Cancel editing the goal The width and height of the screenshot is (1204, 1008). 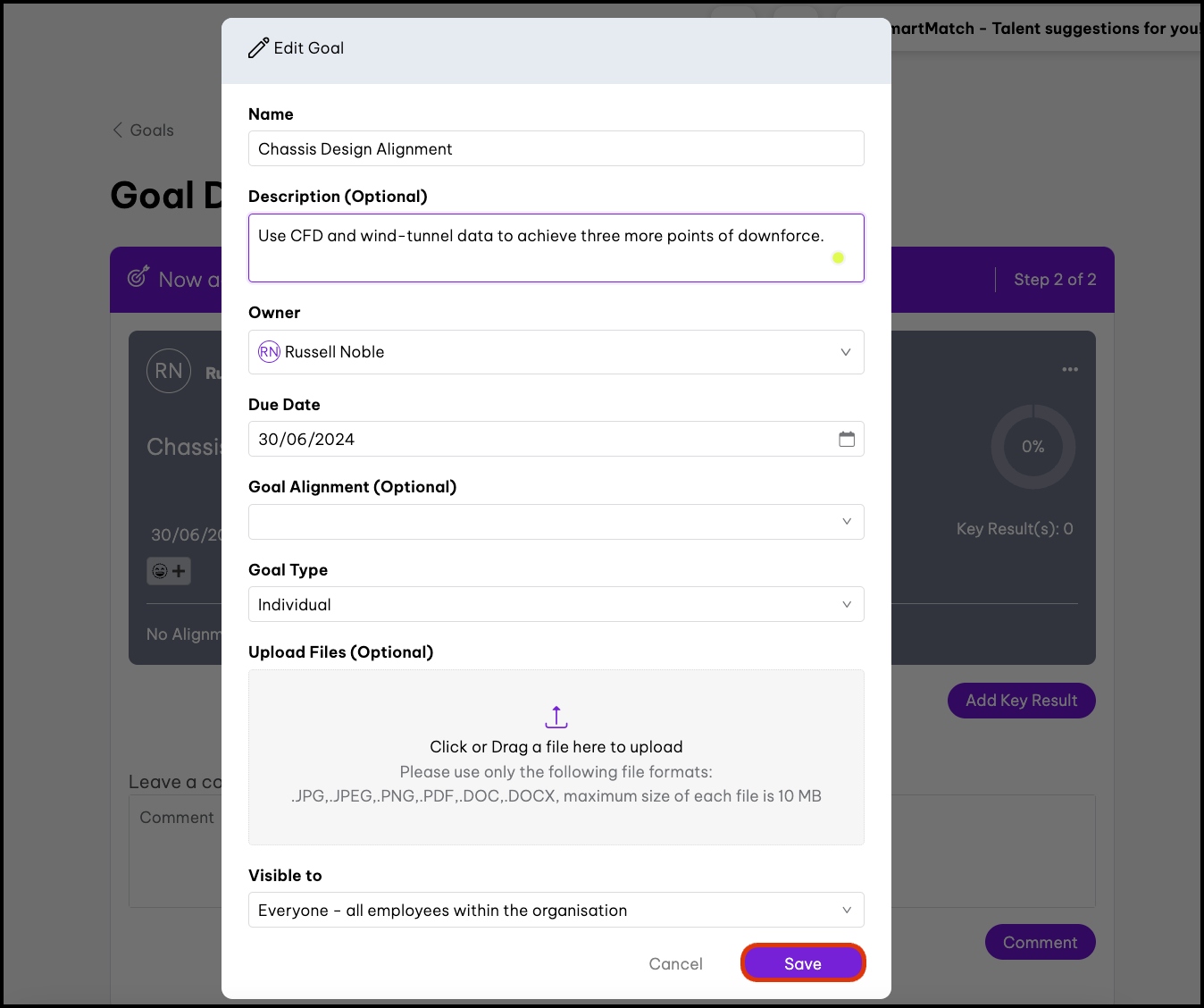coord(675,963)
